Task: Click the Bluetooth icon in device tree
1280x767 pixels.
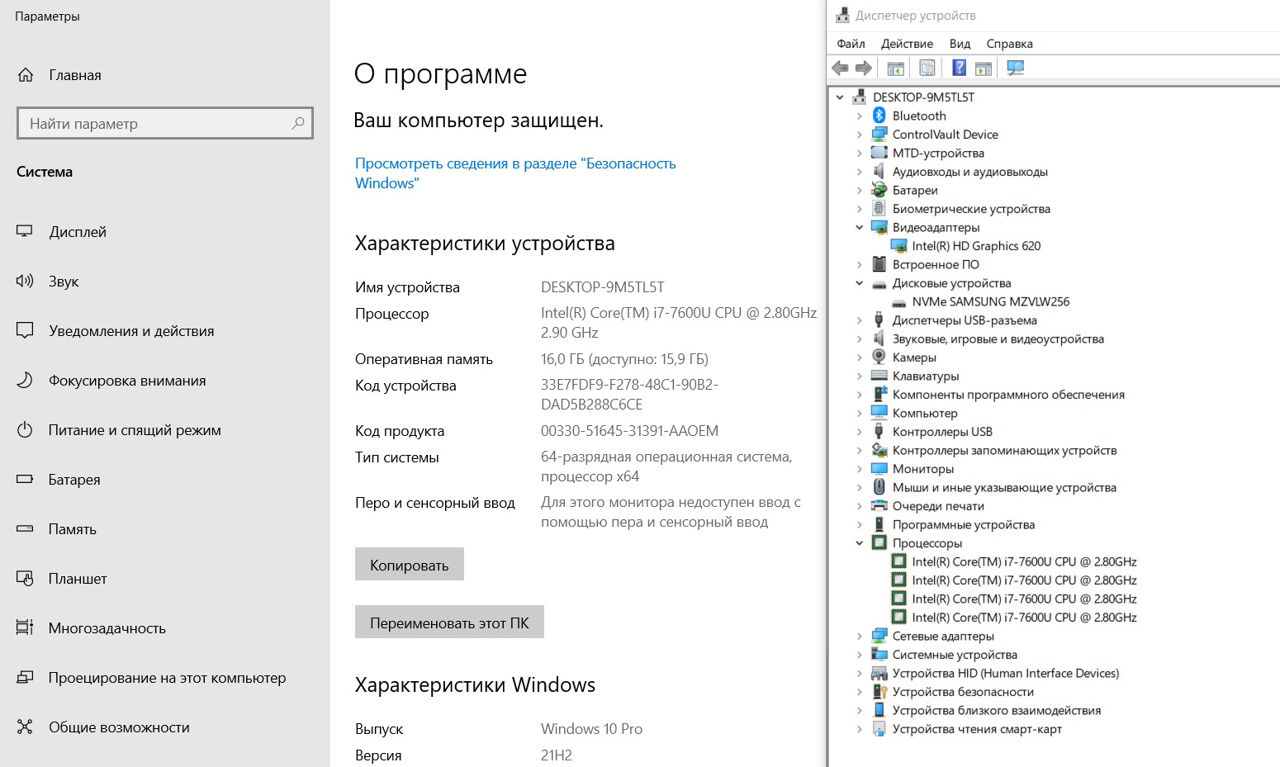Action: (879, 116)
